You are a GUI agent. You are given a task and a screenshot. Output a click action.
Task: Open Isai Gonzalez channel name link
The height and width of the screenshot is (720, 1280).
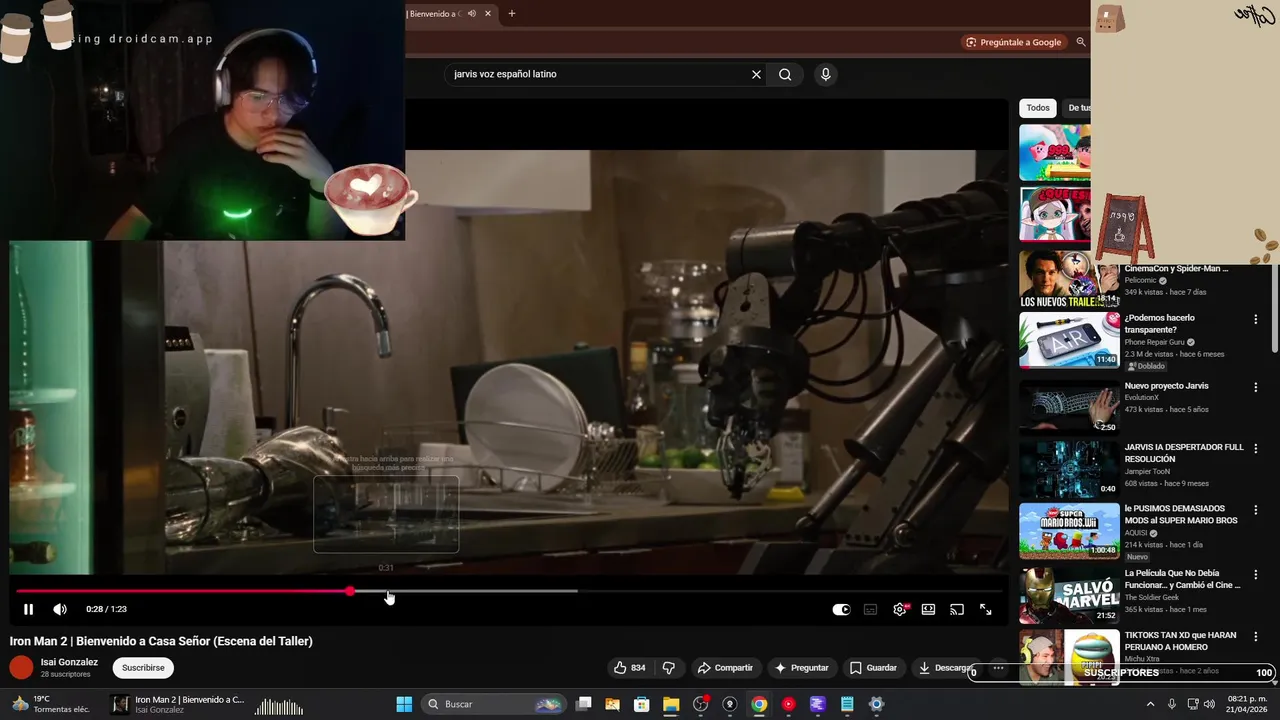pos(69,662)
